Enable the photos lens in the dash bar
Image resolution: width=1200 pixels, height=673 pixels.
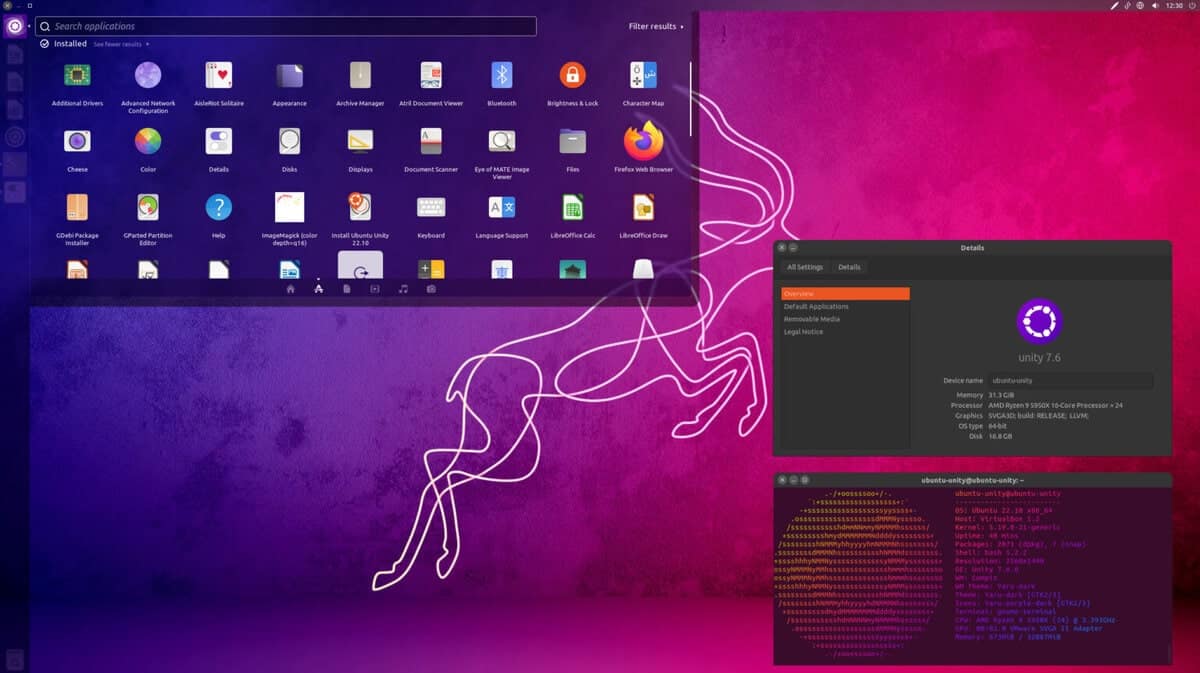coord(429,288)
